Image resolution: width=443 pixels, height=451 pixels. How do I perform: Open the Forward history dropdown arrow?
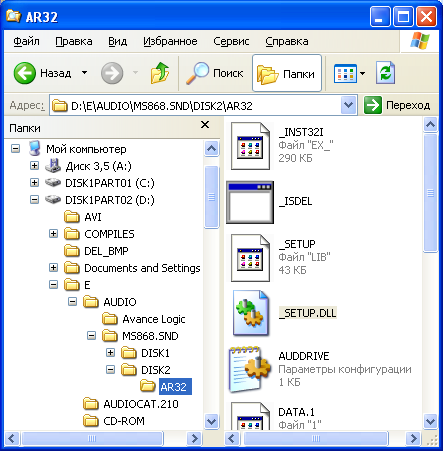pyautogui.click(x=135, y=73)
